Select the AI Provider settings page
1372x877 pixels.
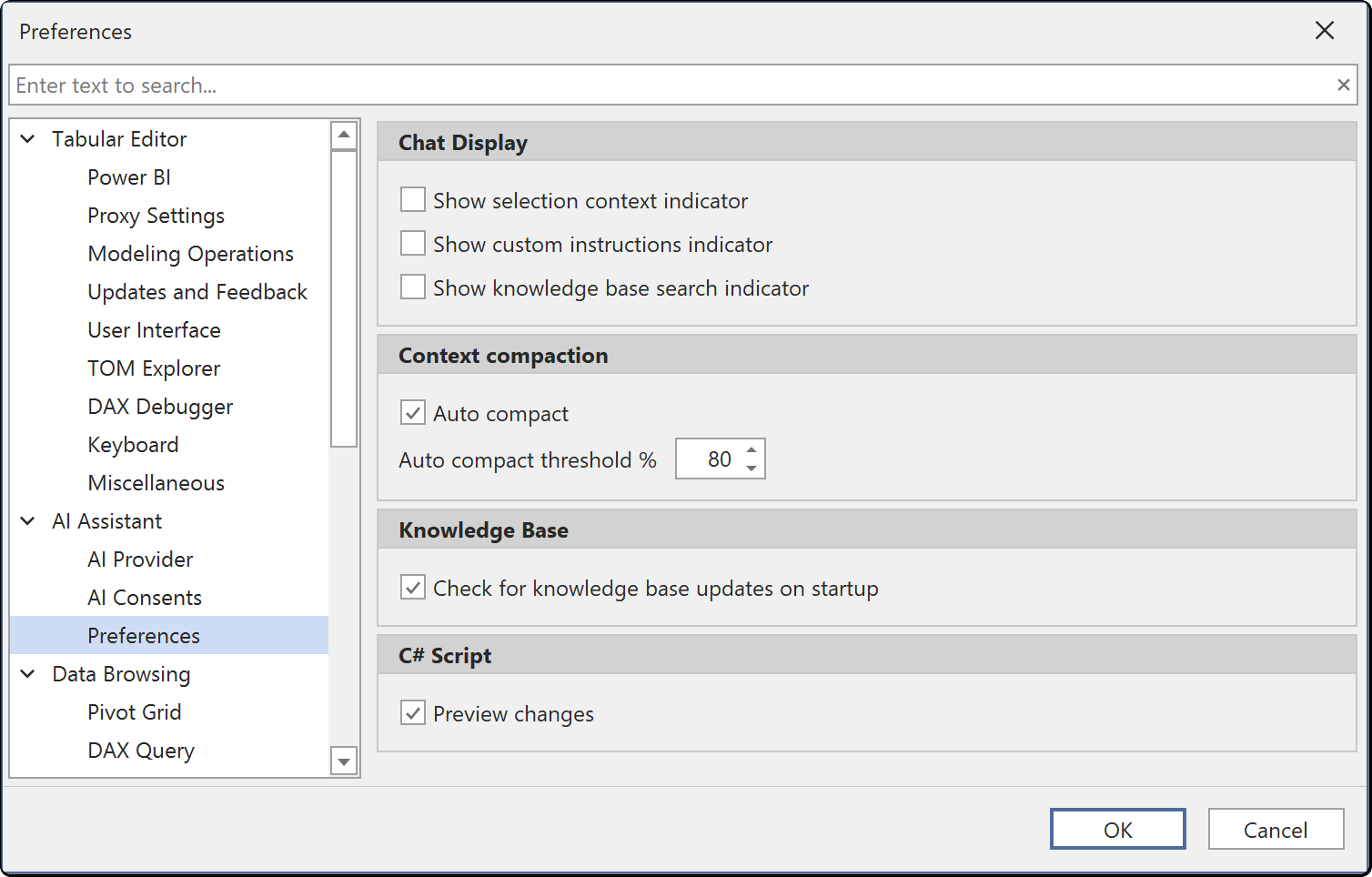click(140, 559)
